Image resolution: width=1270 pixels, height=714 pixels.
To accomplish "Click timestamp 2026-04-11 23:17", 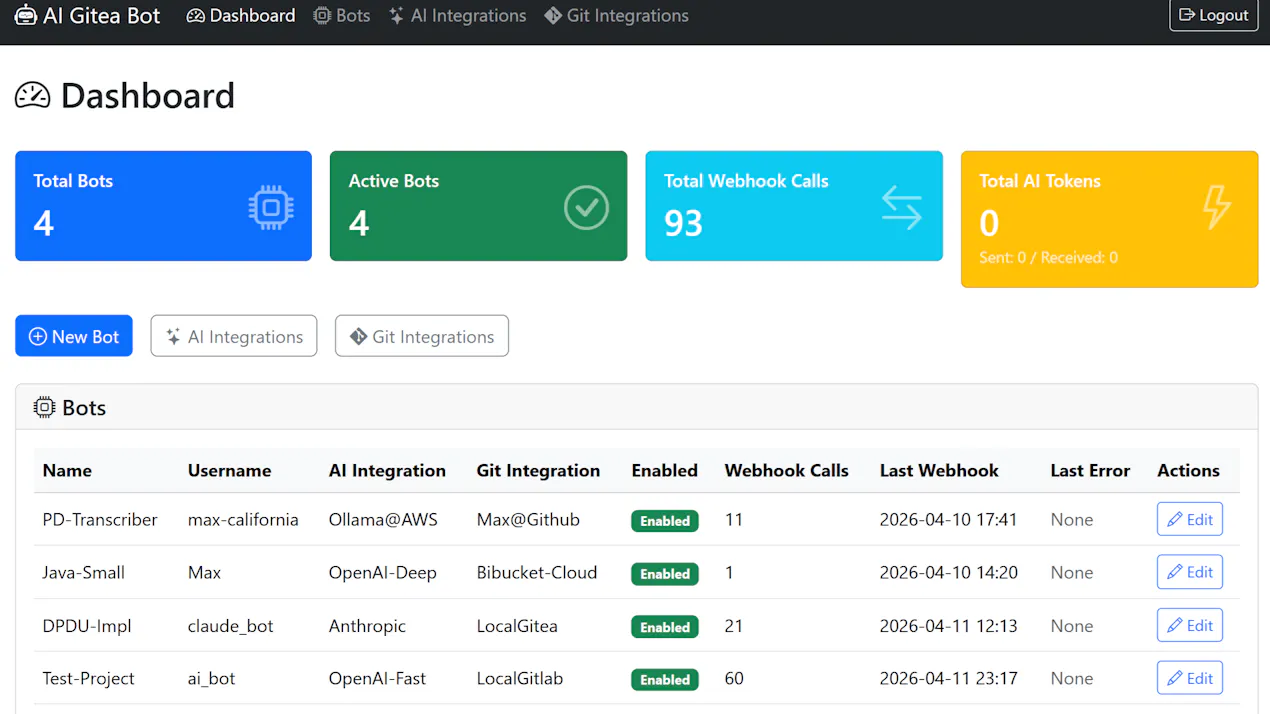I will (948, 678).
